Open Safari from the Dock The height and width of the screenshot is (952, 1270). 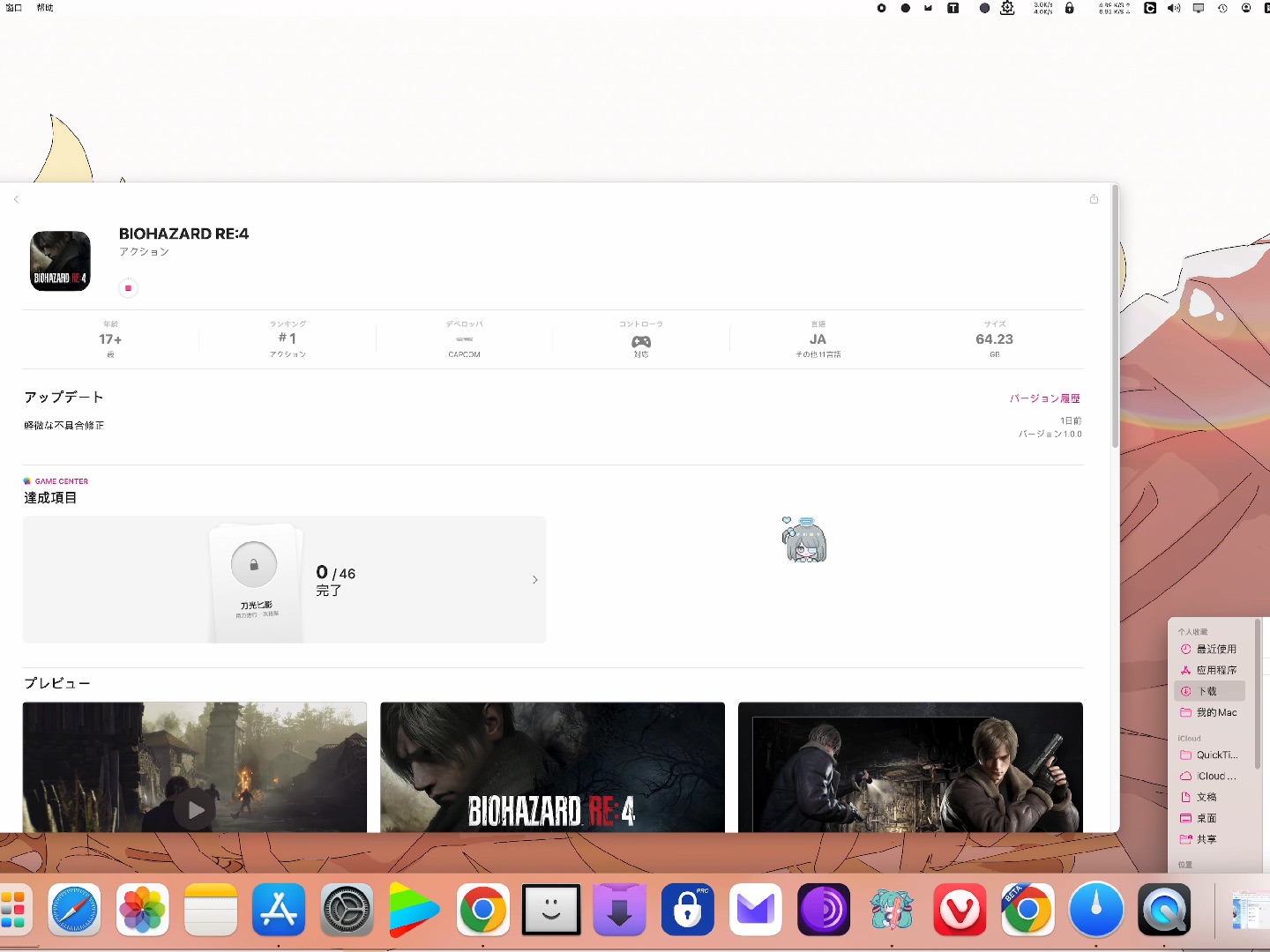point(74,910)
